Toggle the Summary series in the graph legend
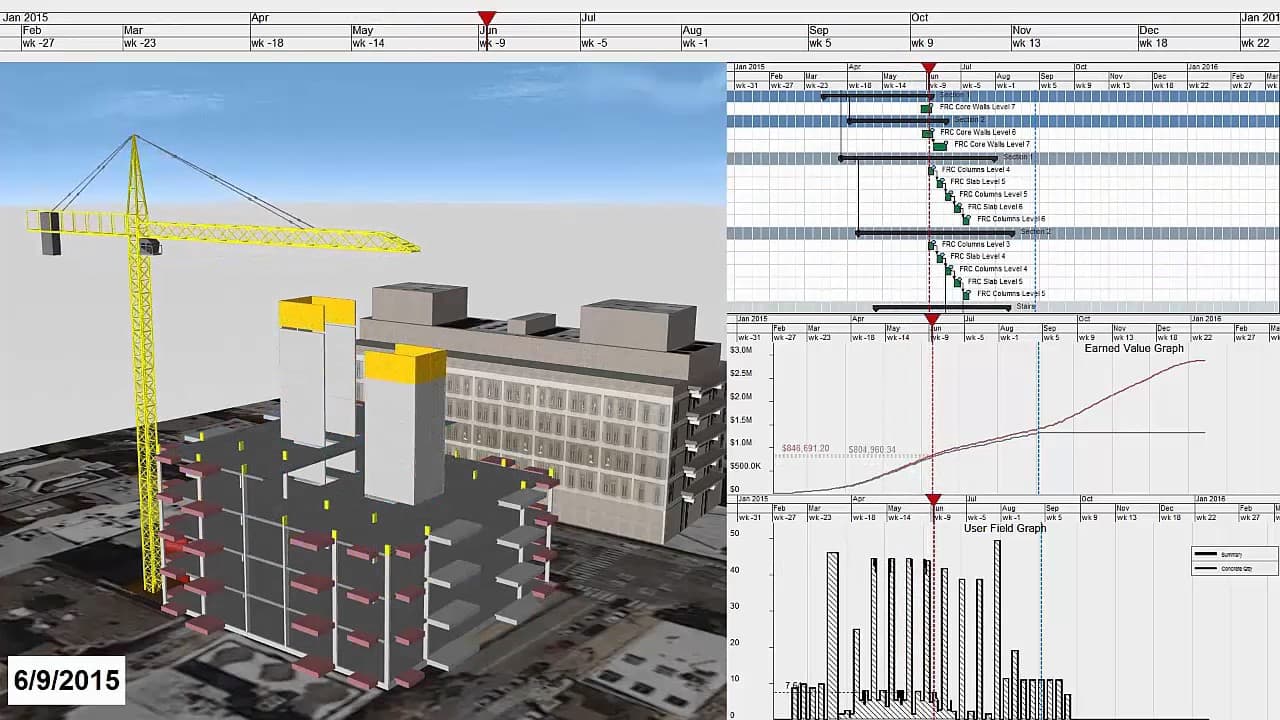The image size is (1280, 720). pos(1231,553)
